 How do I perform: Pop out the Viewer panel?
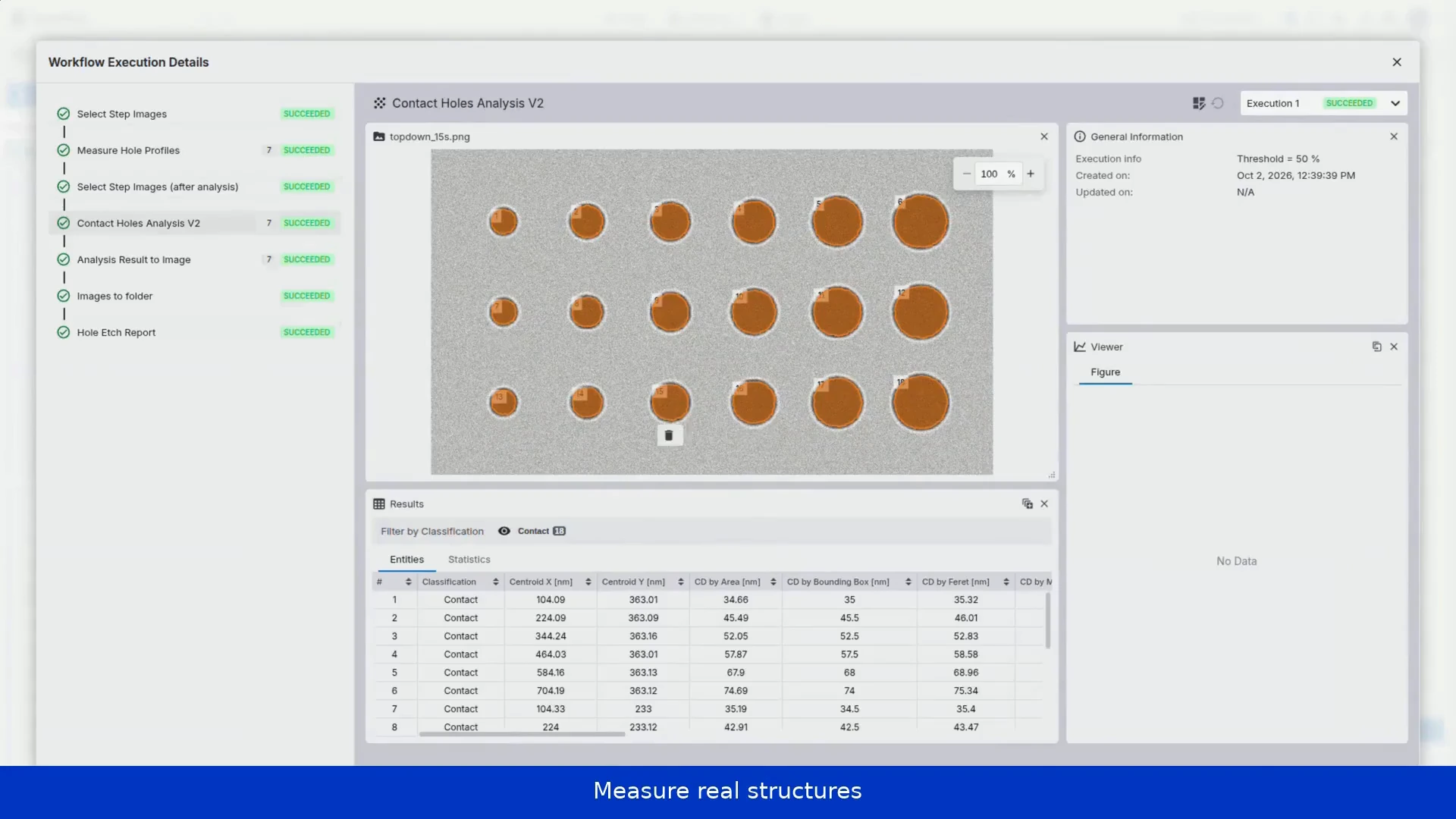click(1376, 347)
